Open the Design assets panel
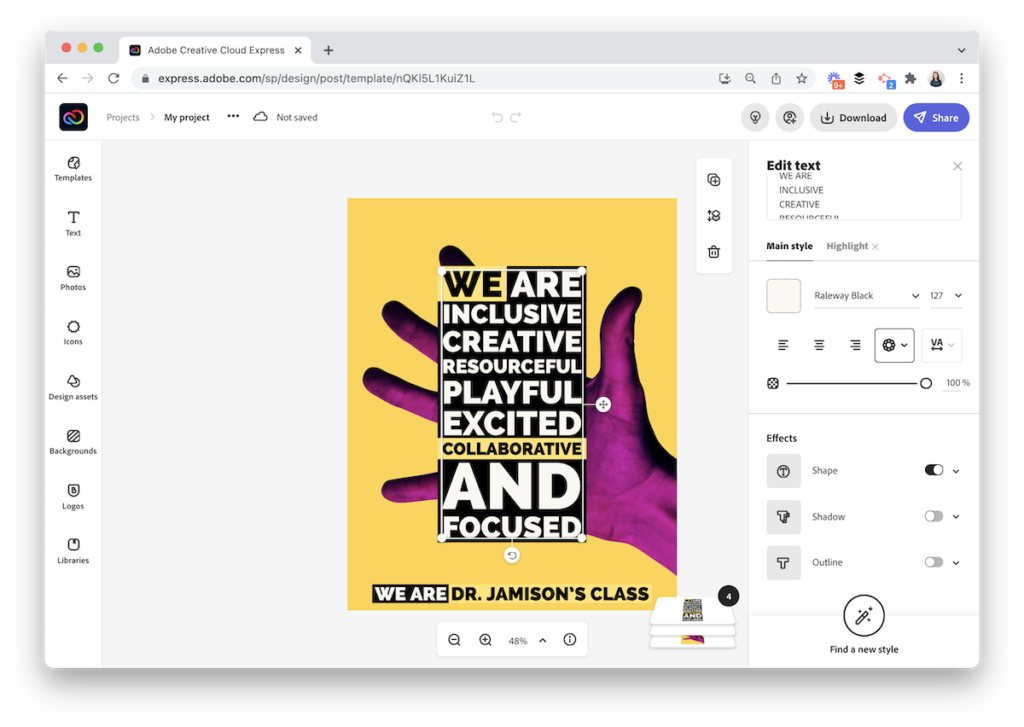 pyautogui.click(x=72, y=388)
